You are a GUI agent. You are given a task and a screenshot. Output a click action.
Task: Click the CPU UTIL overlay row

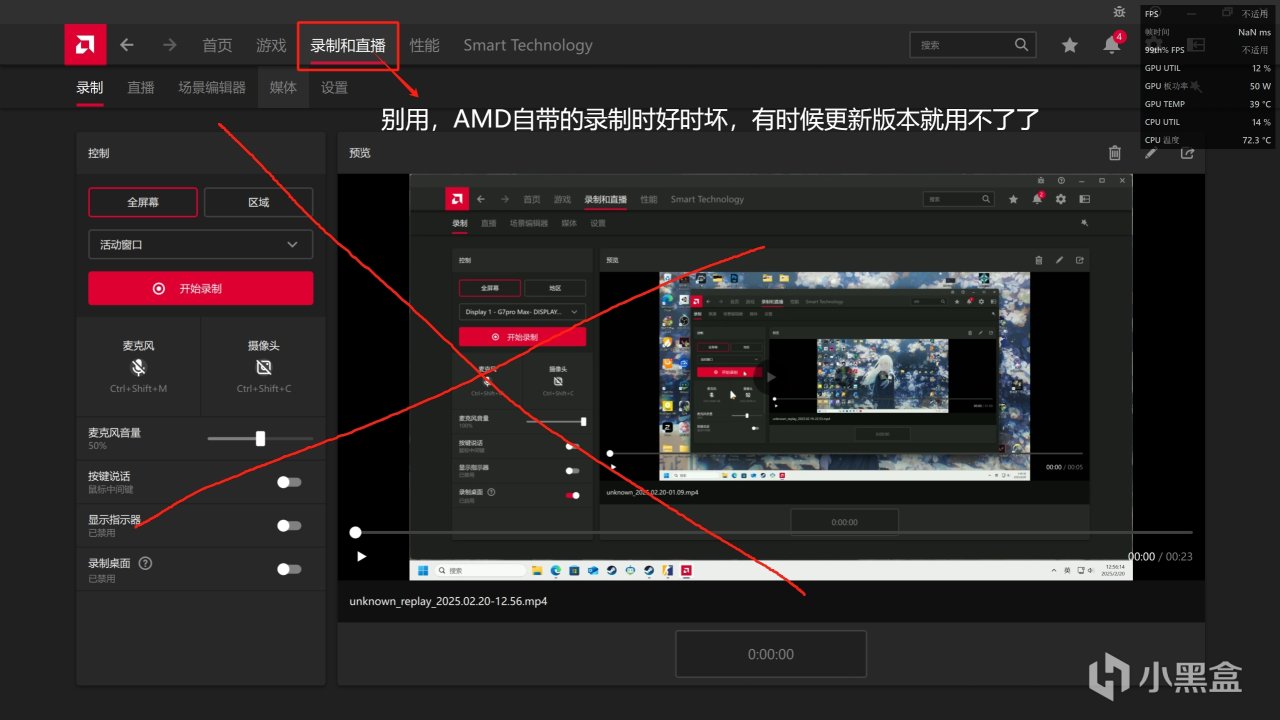click(x=1208, y=122)
